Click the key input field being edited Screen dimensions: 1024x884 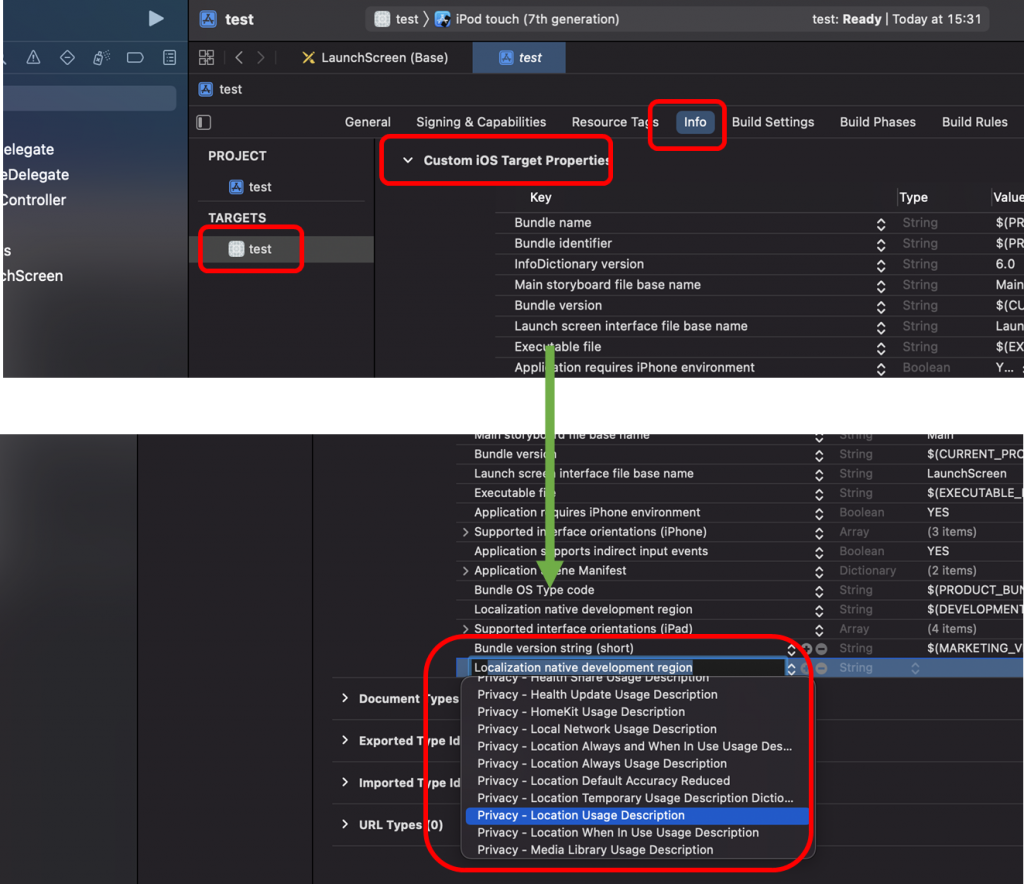(x=627, y=667)
